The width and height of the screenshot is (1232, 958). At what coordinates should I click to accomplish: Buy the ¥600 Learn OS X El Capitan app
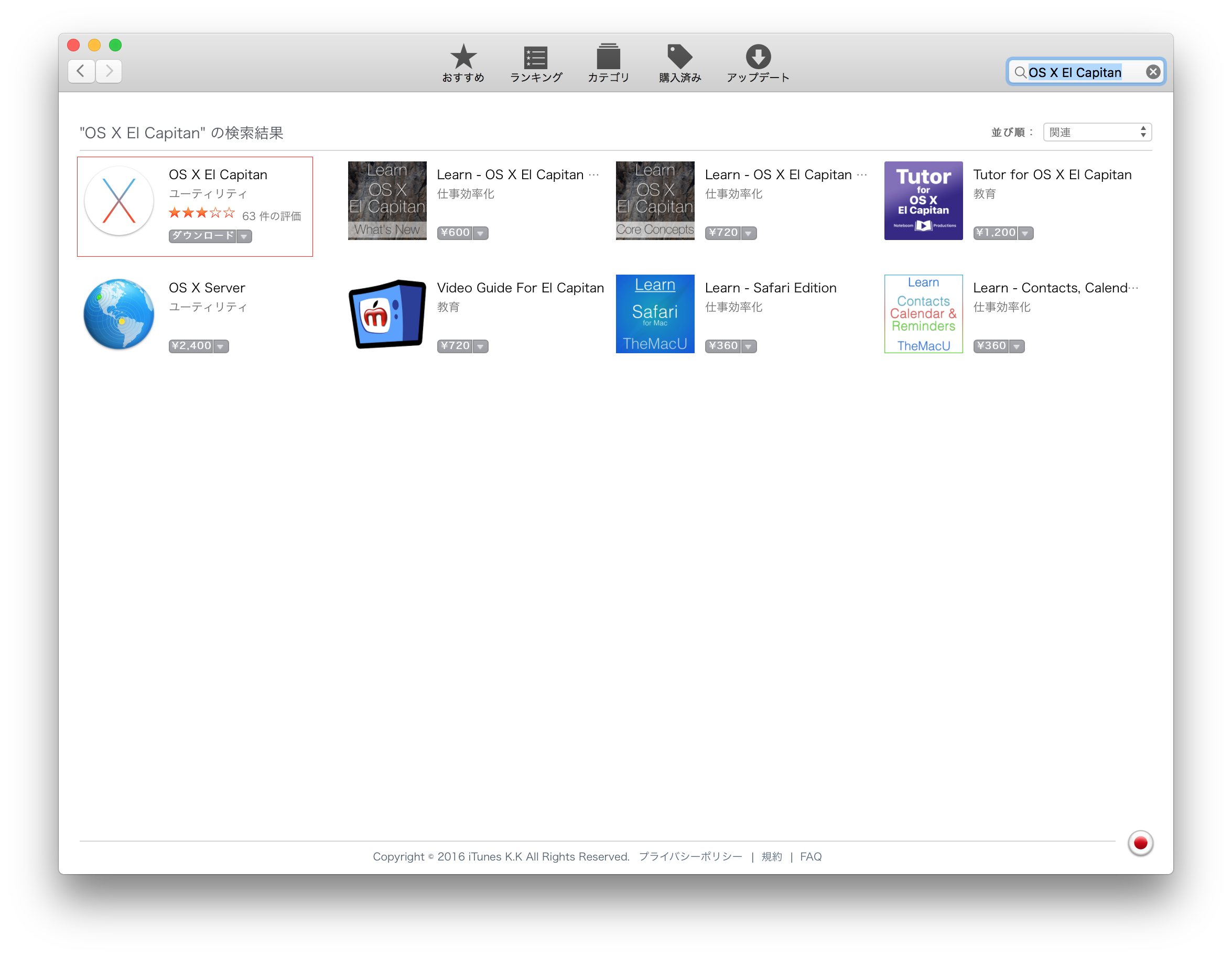pyautogui.click(x=455, y=232)
